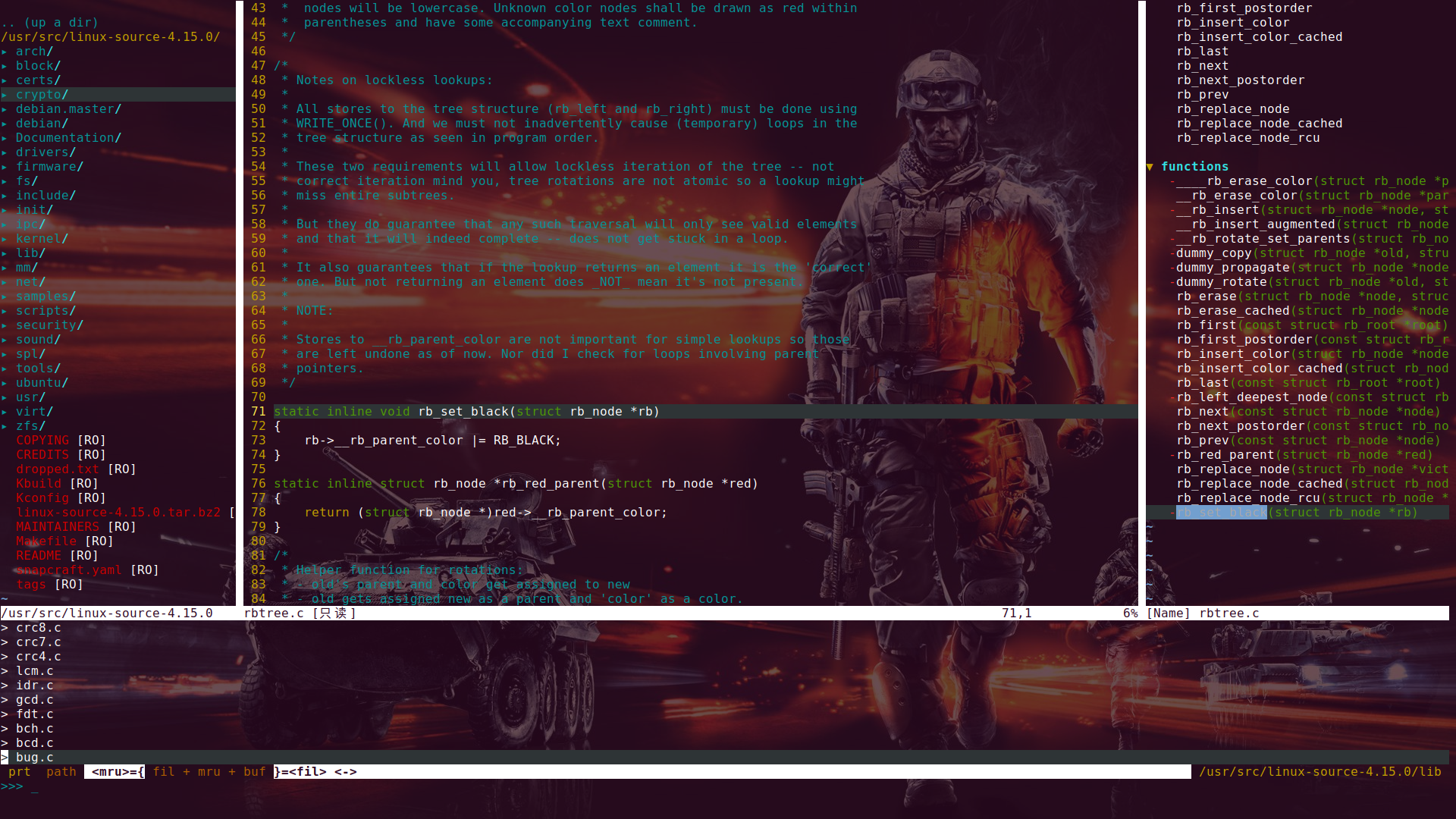Screen dimensions: 1456x819
Task: Expand the arch/ directory arrow
Action: tap(5, 52)
